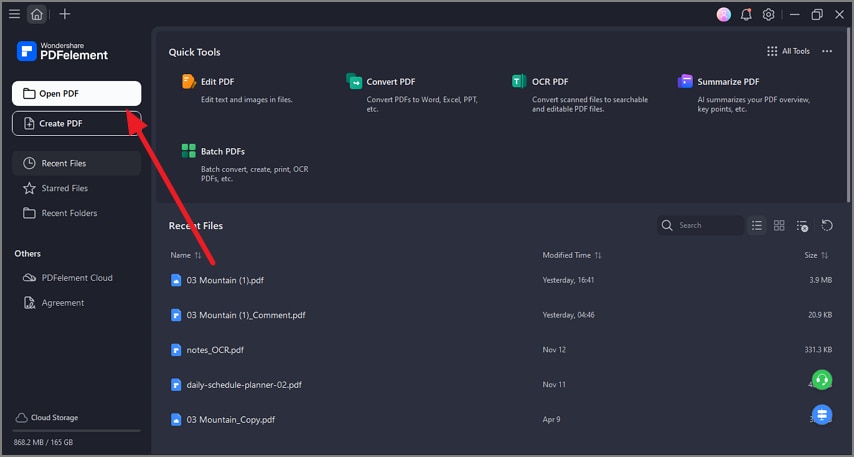The image size is (854, 457).
Task: Expand Quick Tools more options ellipsis
Action: tap(827, 51)
